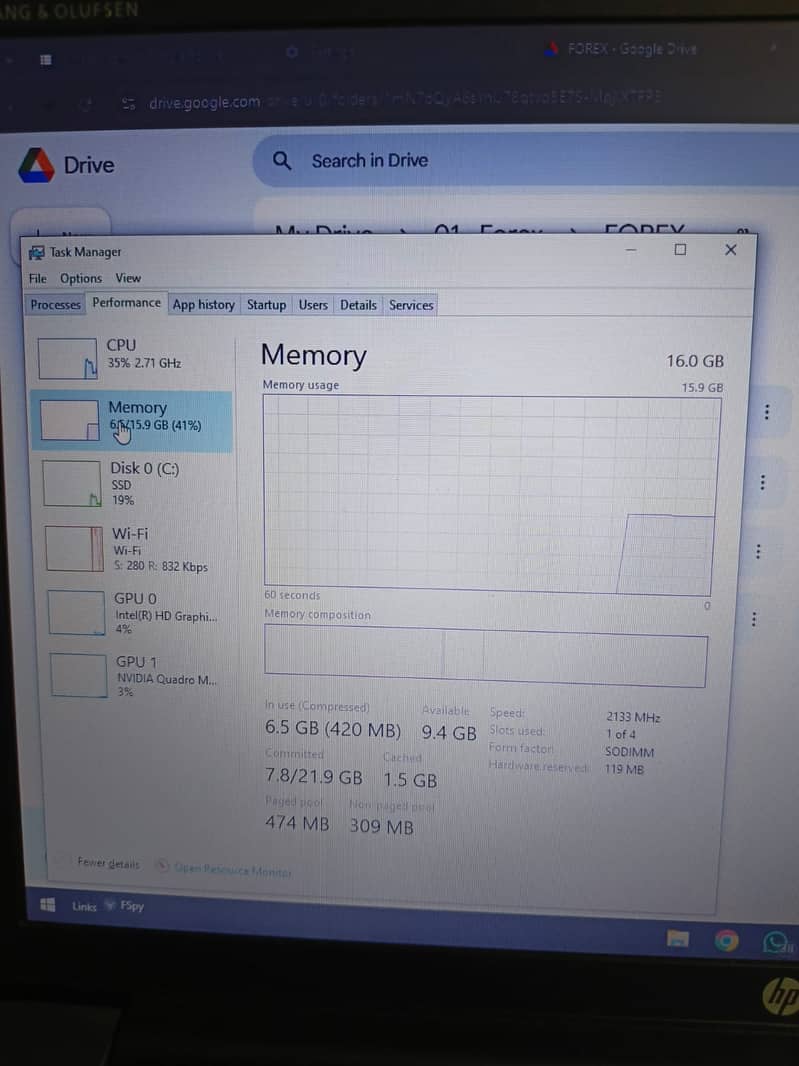
Task: Click the 60 seconds graph label
Action: [x=292, y=595]
